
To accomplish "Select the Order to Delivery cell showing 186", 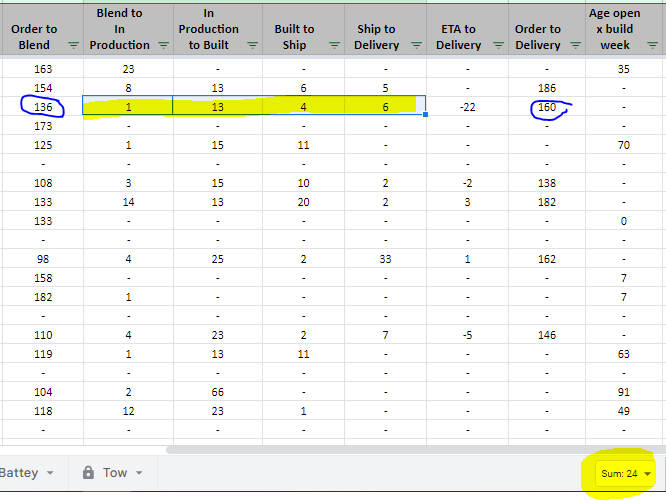I will 546,88.
